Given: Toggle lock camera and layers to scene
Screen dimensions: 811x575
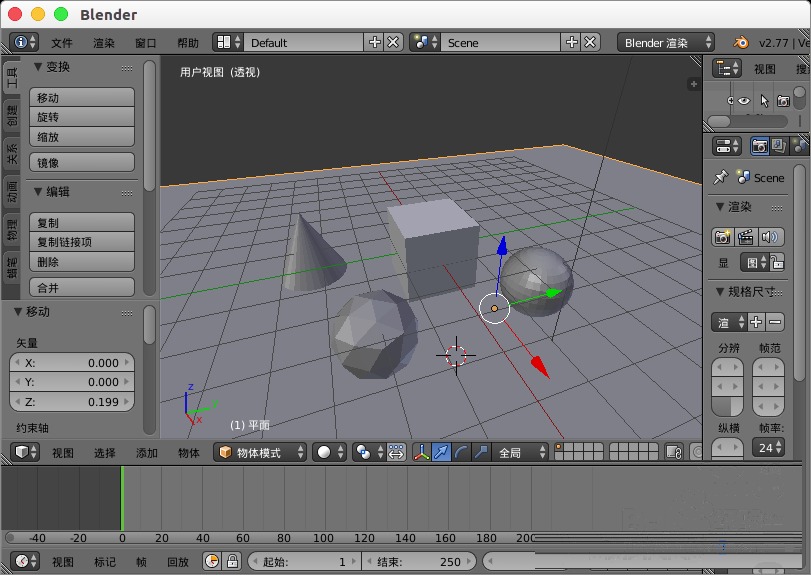Looking at the screenshot, I should 673,452.
